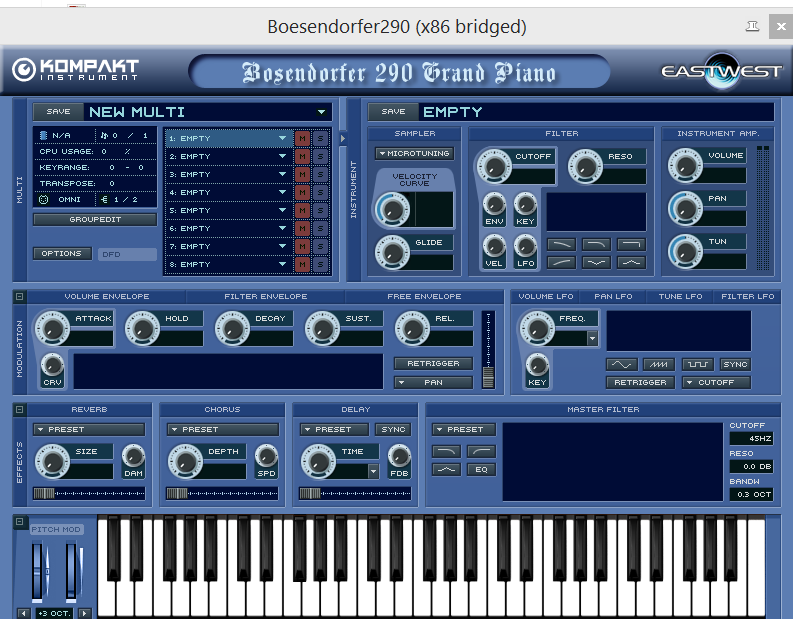Viewport: 793px width, 619px height.
Task: Mute slot 3: EMPTY
Action: pos(302,174)
